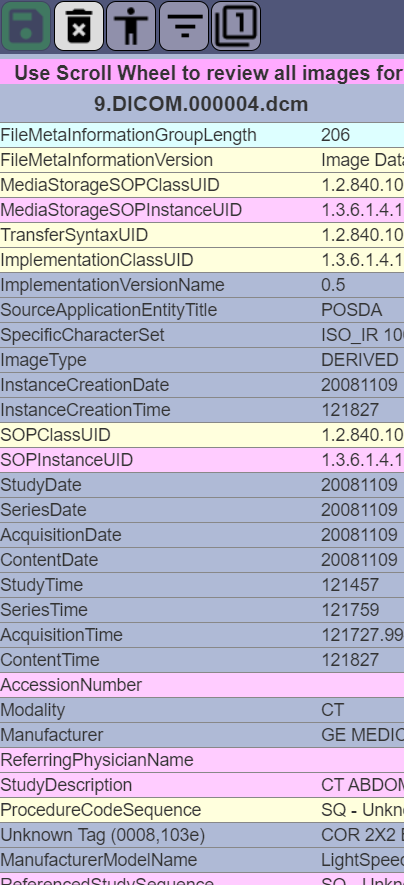Click the MediaStorageSOPInstanceUID tag row
Screen dimensions: 404x885
coord(202,210)
